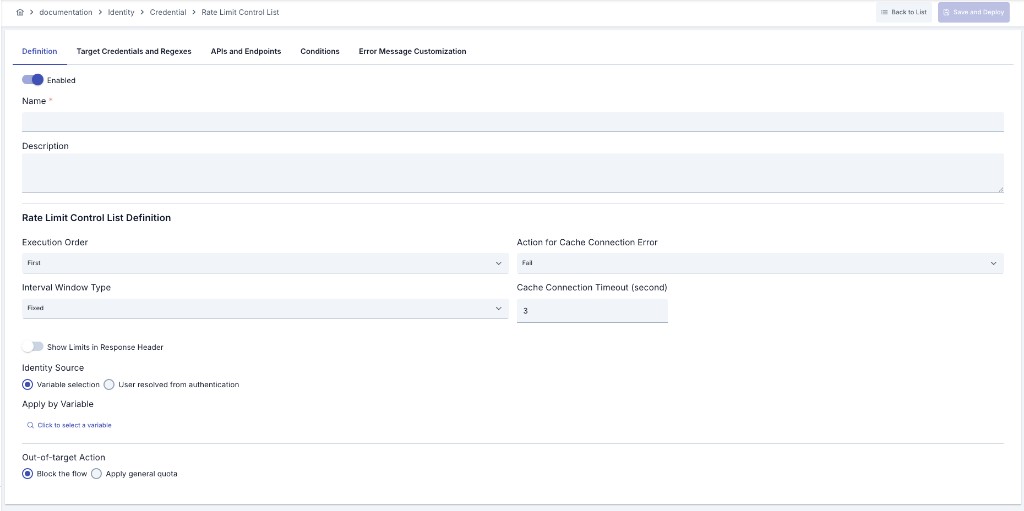Viewport: 1024px width, 511px height.
Task: Go to Credential in the breadcrumb
Action: pyautogui.click(x=168, y=12)
